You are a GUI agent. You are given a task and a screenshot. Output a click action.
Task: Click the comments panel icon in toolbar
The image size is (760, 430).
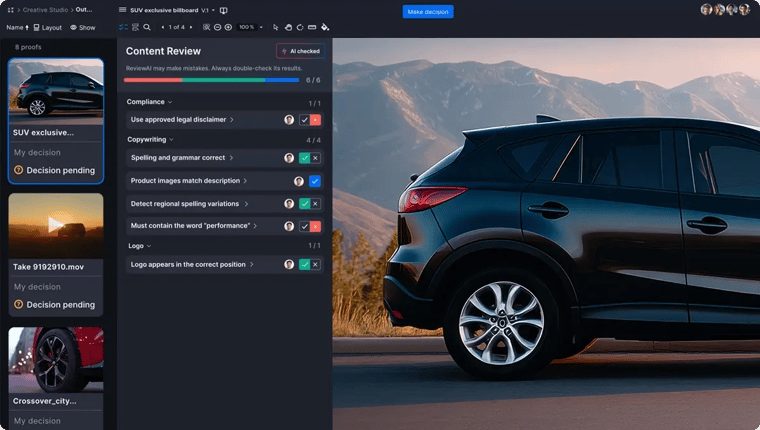pyautogui.click(x=135, y=27)
